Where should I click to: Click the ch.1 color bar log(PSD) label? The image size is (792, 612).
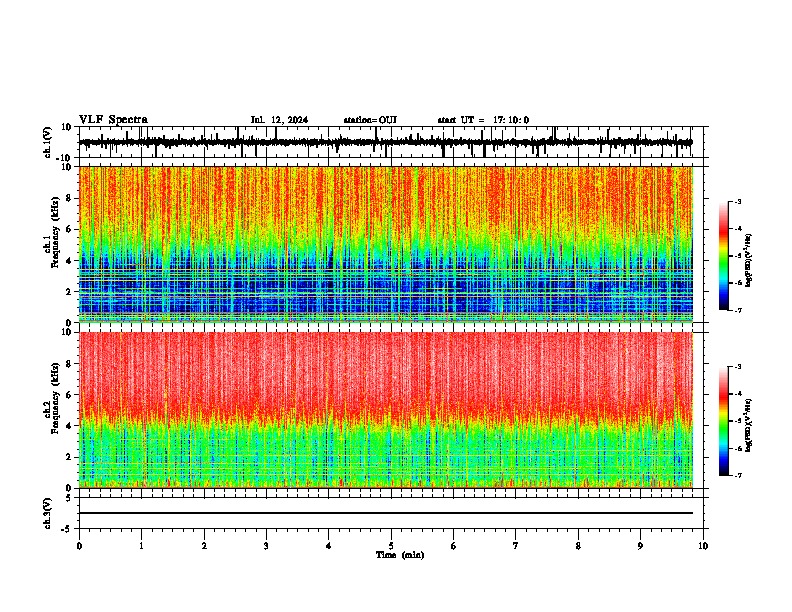click(x=749, y=260)
